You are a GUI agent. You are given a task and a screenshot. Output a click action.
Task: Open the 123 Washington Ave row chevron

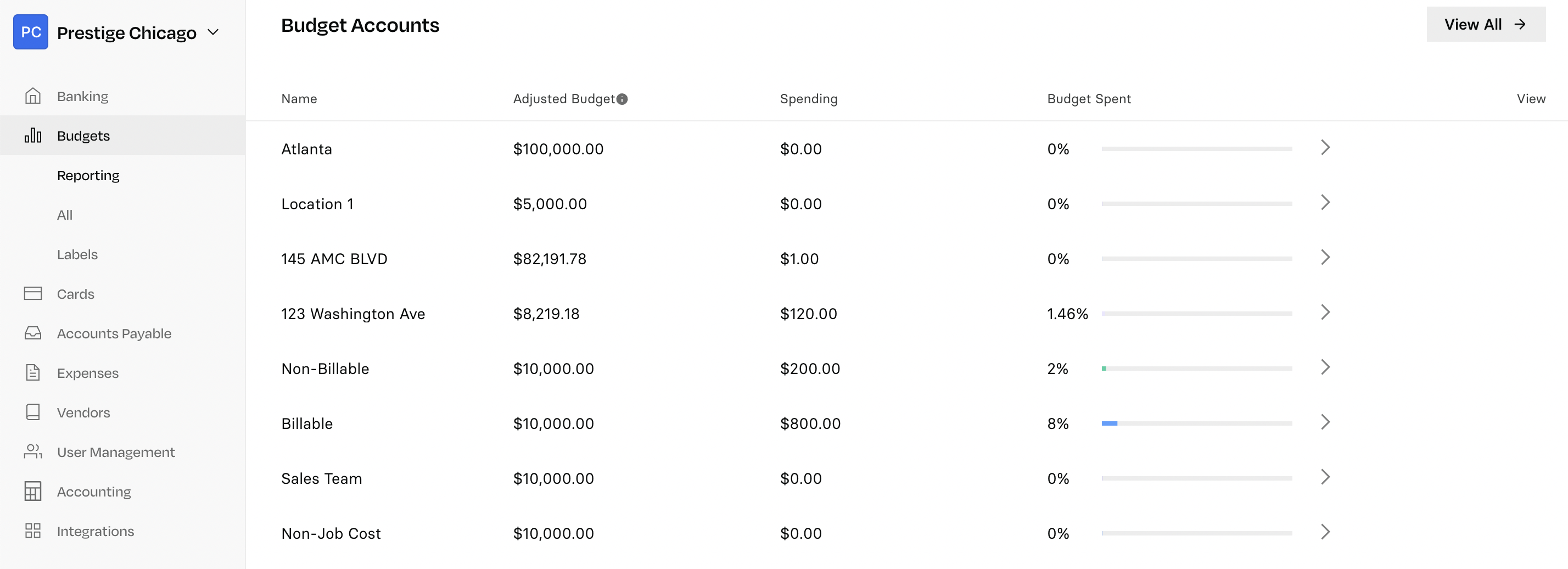(x=1325, y=313)
